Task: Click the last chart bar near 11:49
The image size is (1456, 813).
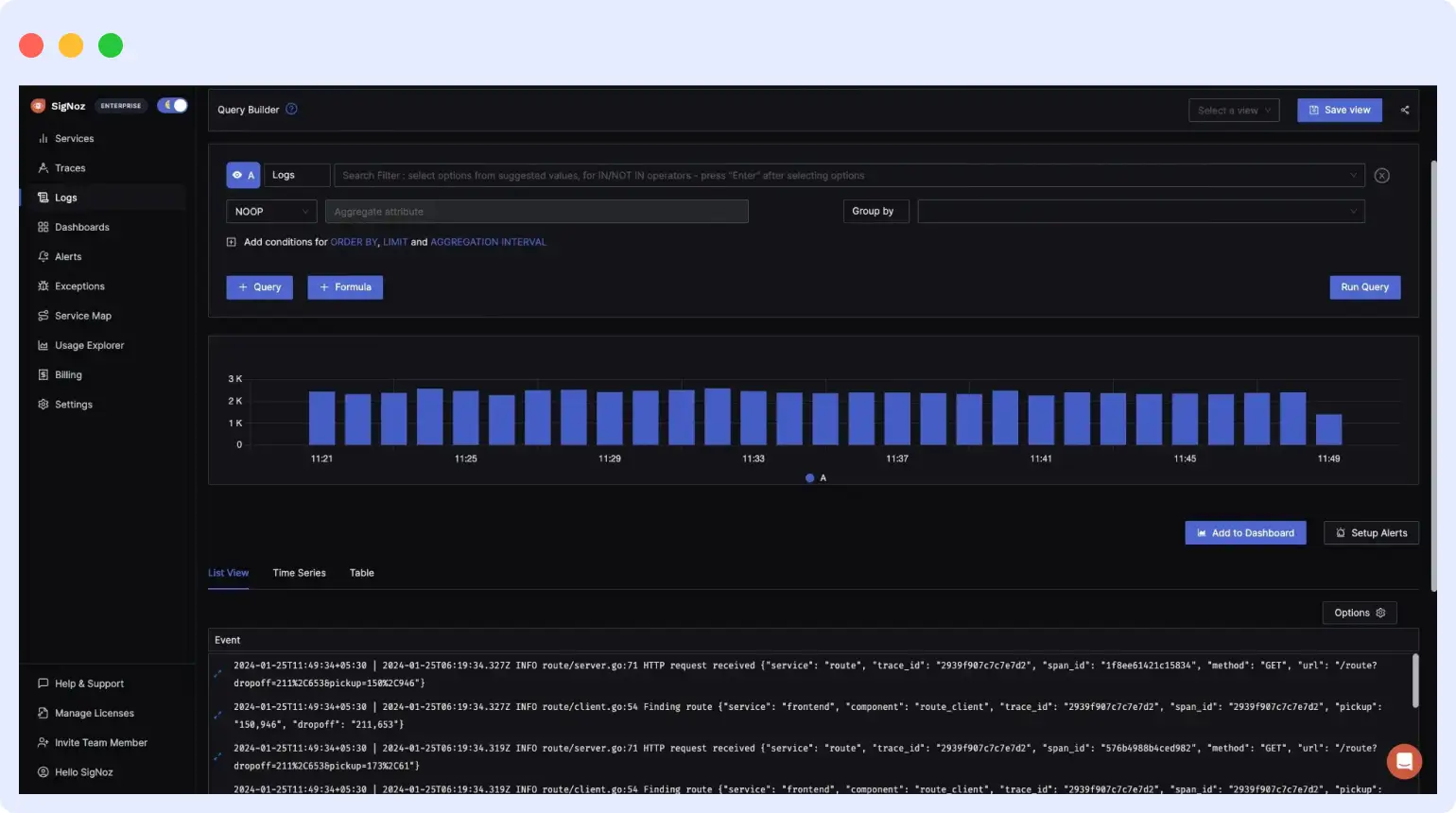Action: (1328, 429)
